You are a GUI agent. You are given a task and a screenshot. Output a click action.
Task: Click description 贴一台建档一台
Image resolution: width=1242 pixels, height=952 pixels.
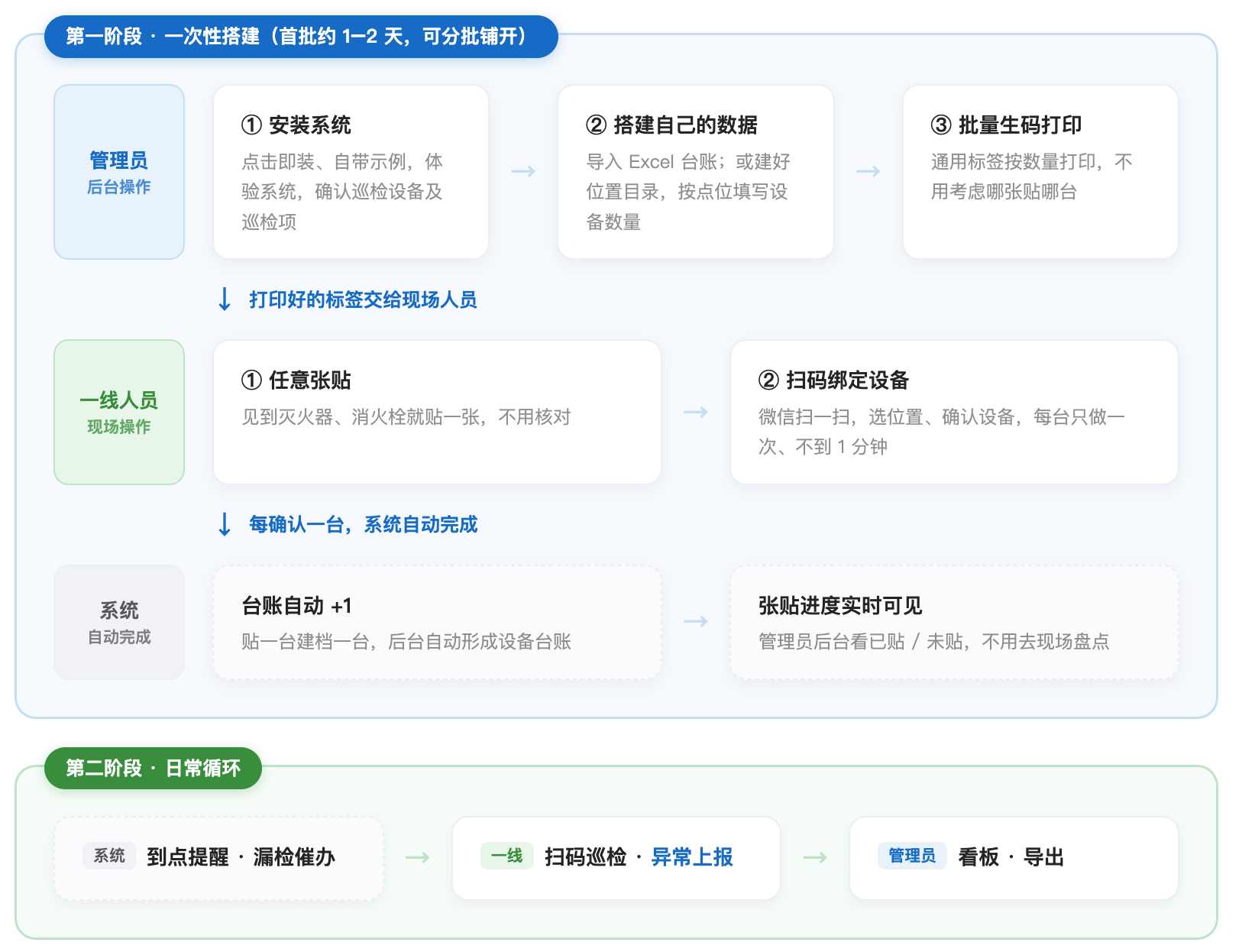click(x=406, y=641)
